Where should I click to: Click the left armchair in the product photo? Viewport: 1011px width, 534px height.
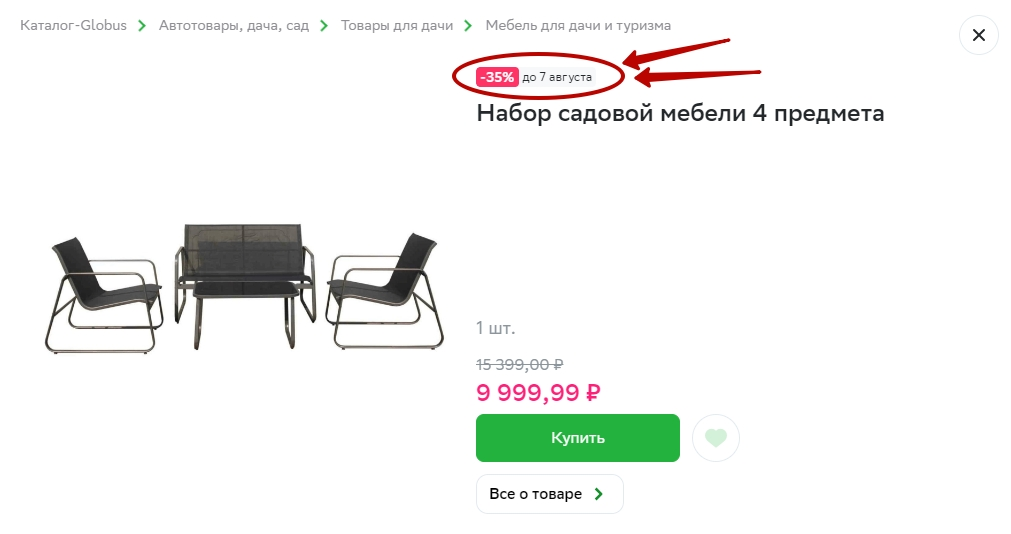(x=103, y=295)
